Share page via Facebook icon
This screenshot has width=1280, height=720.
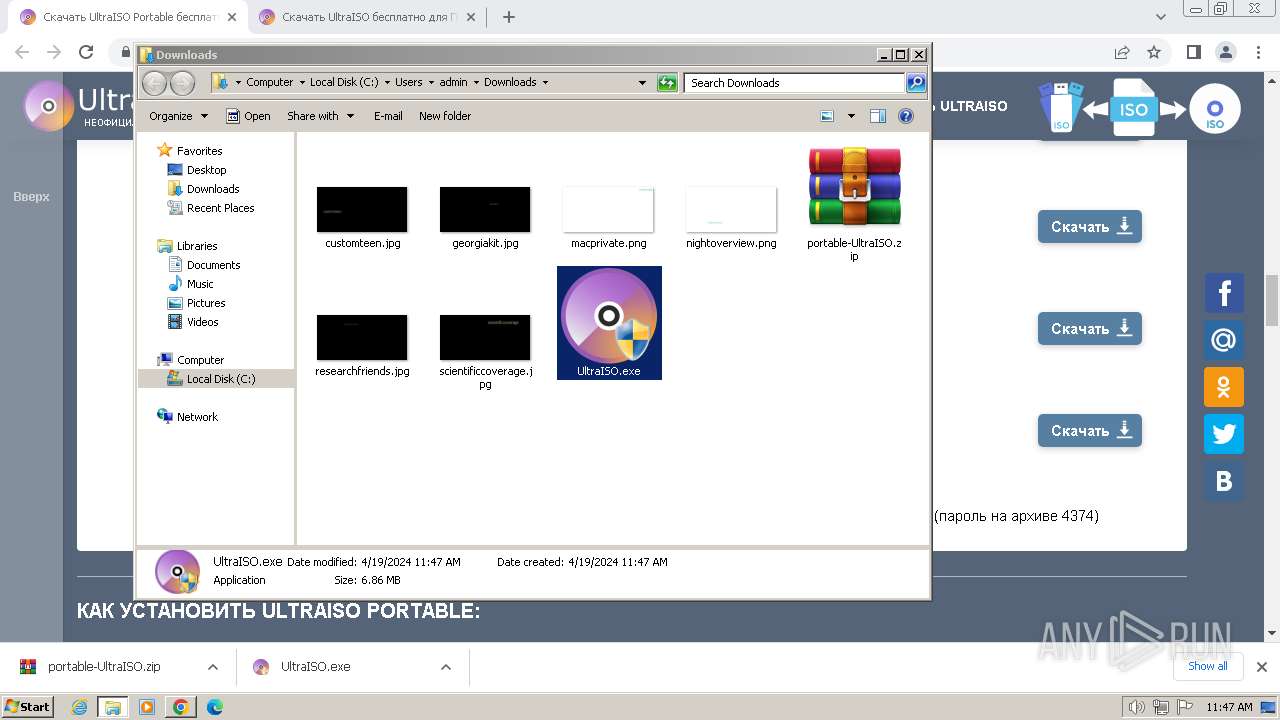(x=1224, y=294)
